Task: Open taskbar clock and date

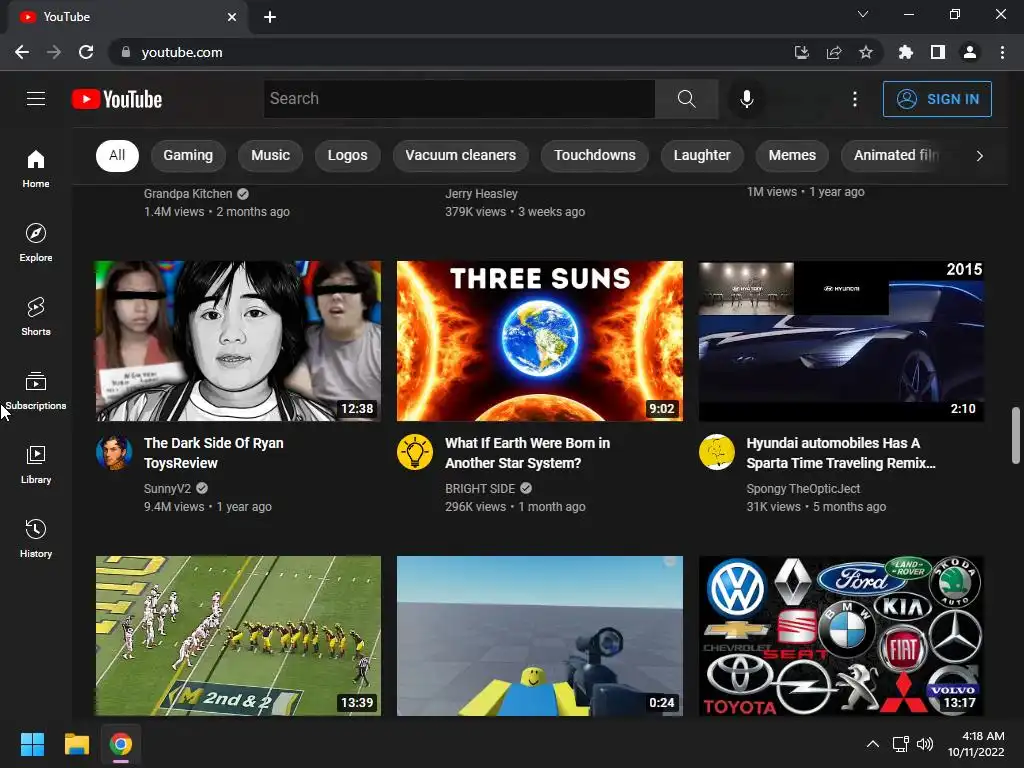Action: tap(976, 744)
